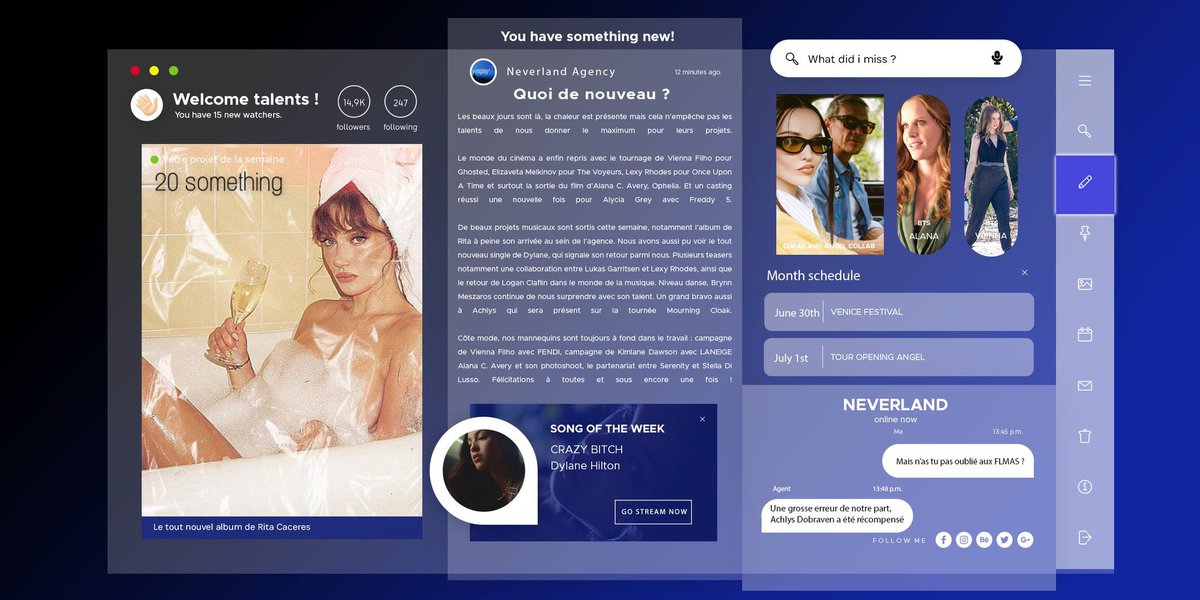Viewport: 1200px width, 600px height.
Task: Open the Behance profile icon
Action: point(984,539)
